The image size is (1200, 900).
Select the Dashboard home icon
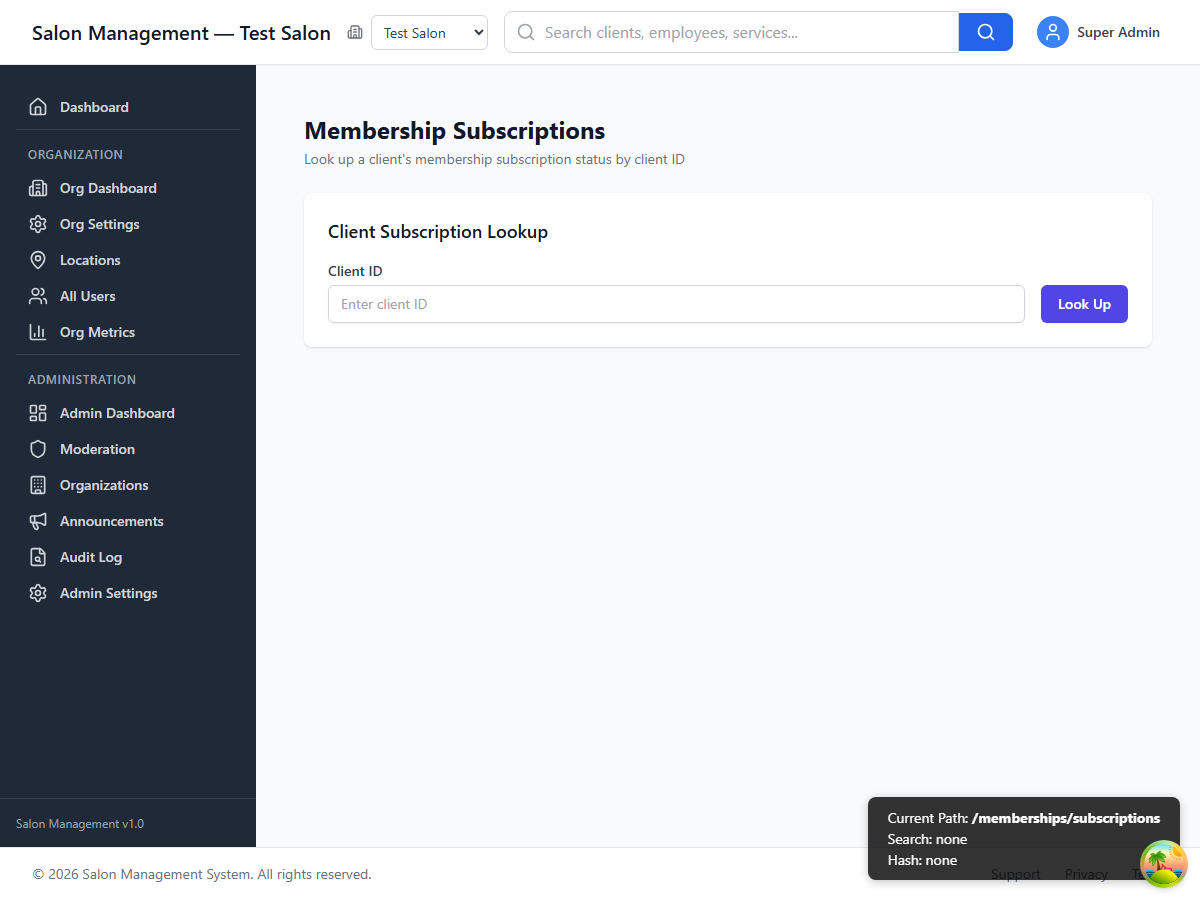click(x=38, y=107)
